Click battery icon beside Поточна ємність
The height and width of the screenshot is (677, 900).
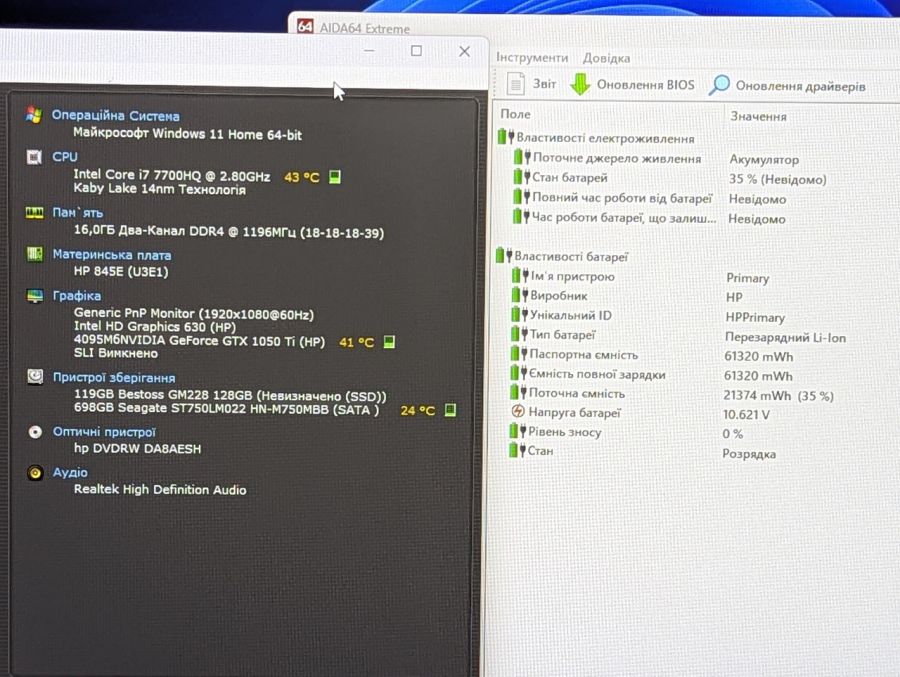click(518, 393)
